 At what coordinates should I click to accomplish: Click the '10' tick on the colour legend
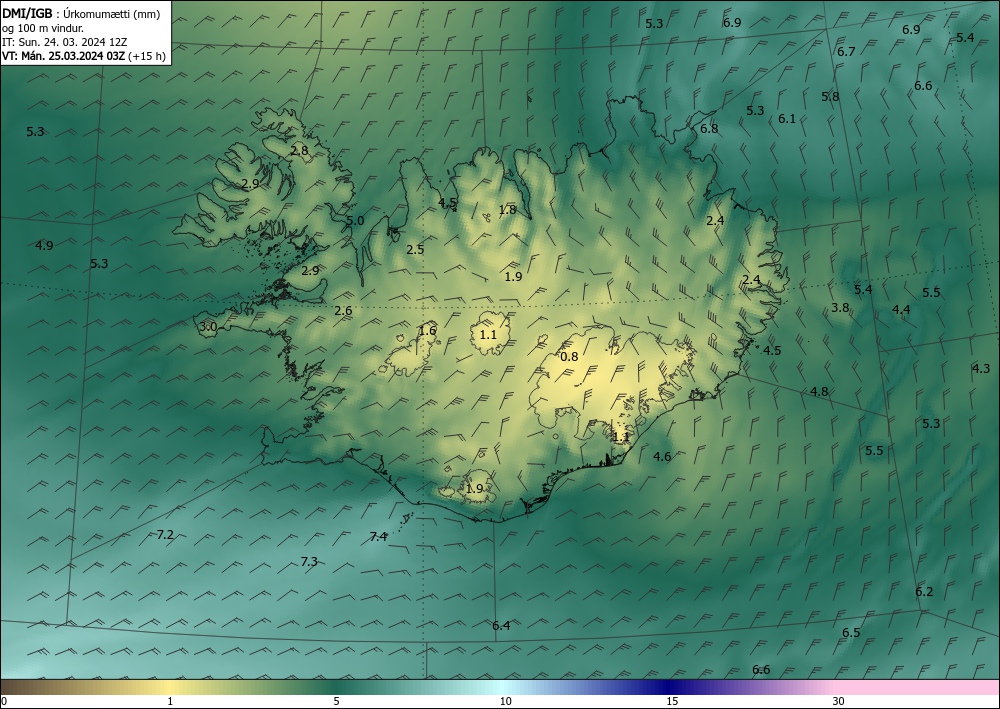pos(505,701)
